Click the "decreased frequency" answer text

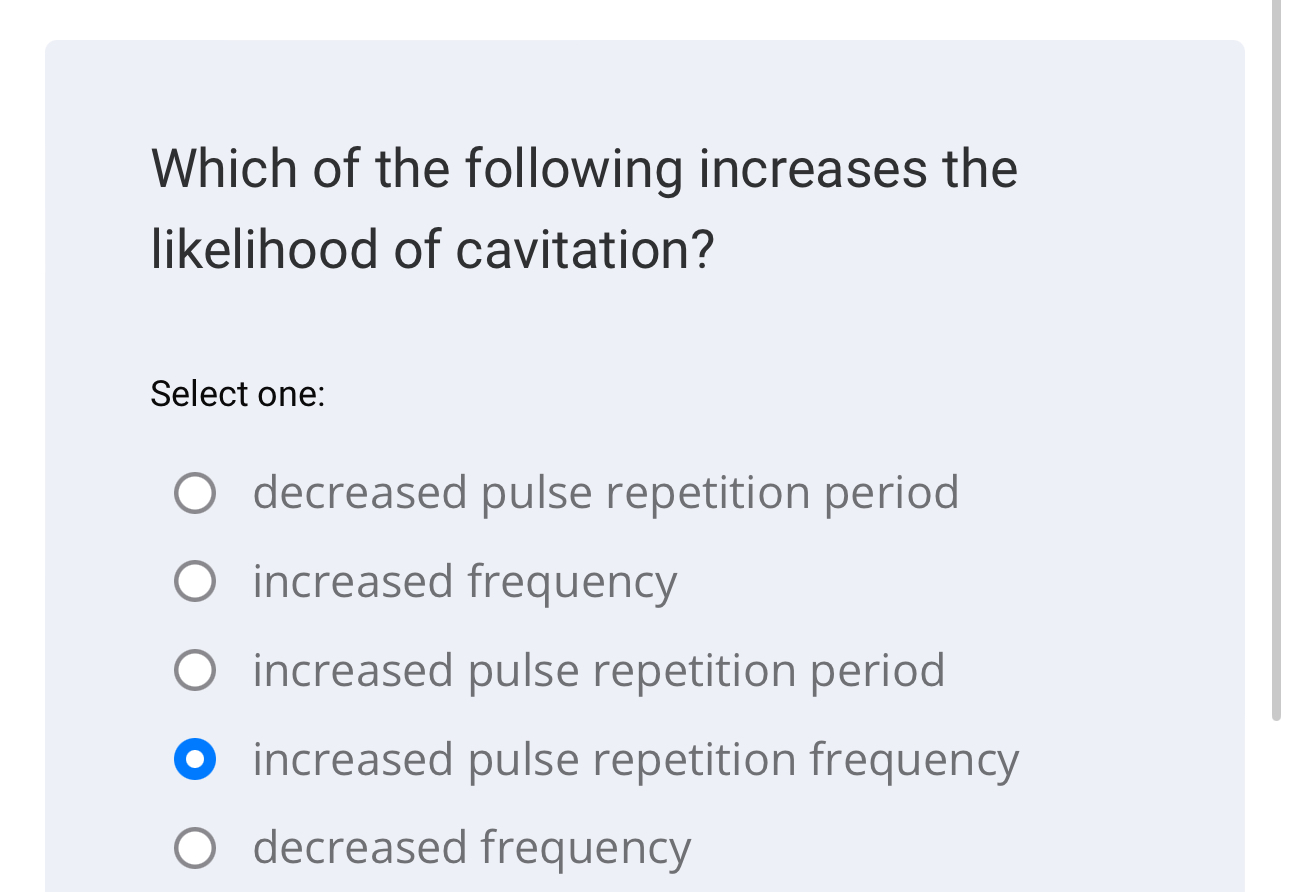471,848
